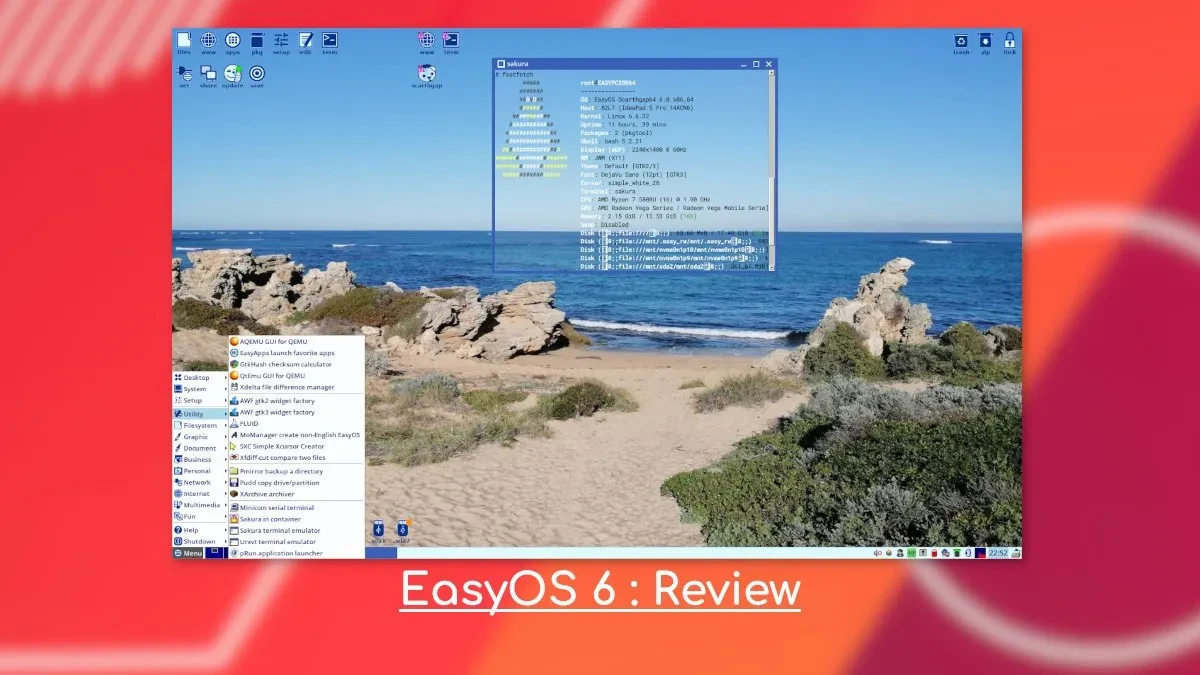Open the pkg package manager icon
Viewport: 1200px width, 675px height.
point(257,41)
